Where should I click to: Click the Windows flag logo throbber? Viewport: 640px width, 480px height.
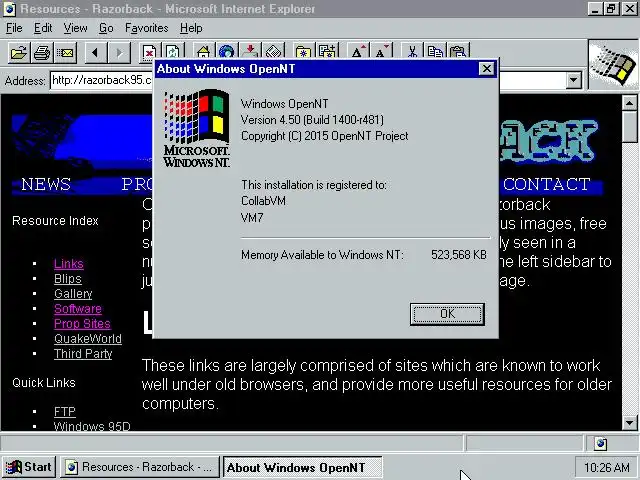[613, 64]
